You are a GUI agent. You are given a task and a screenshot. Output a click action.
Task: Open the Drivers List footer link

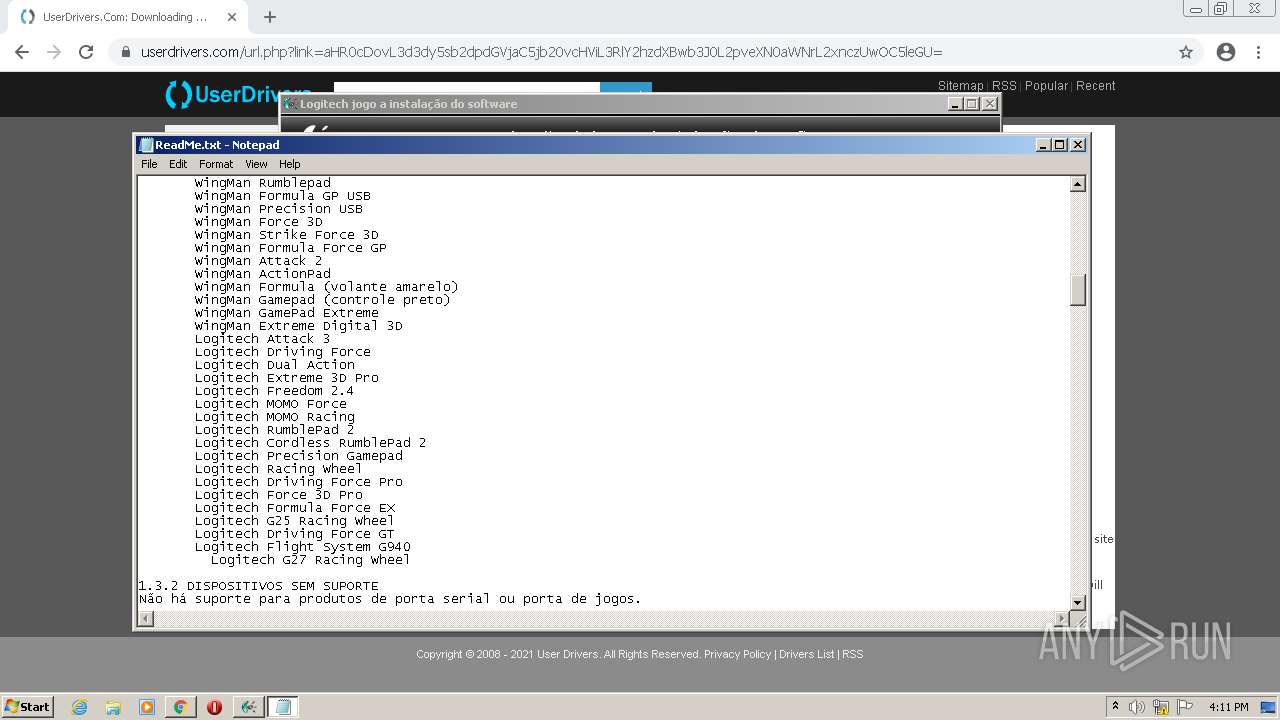(x=806, y=654)
